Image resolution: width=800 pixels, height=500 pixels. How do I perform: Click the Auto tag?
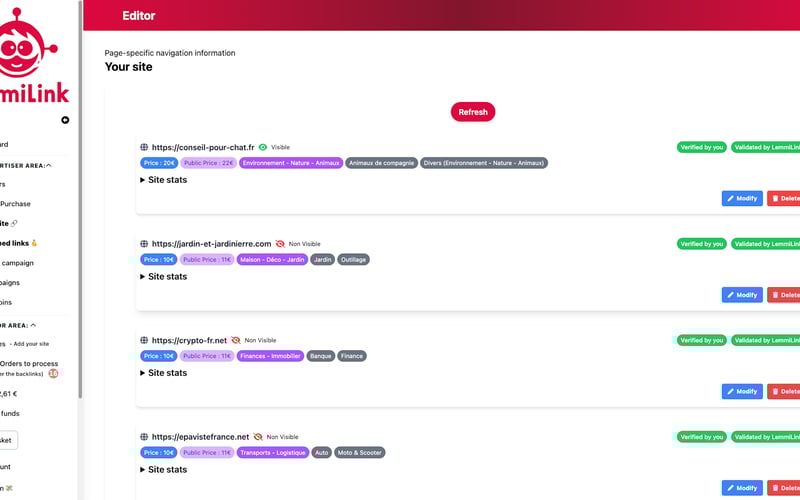pos(321,453)
